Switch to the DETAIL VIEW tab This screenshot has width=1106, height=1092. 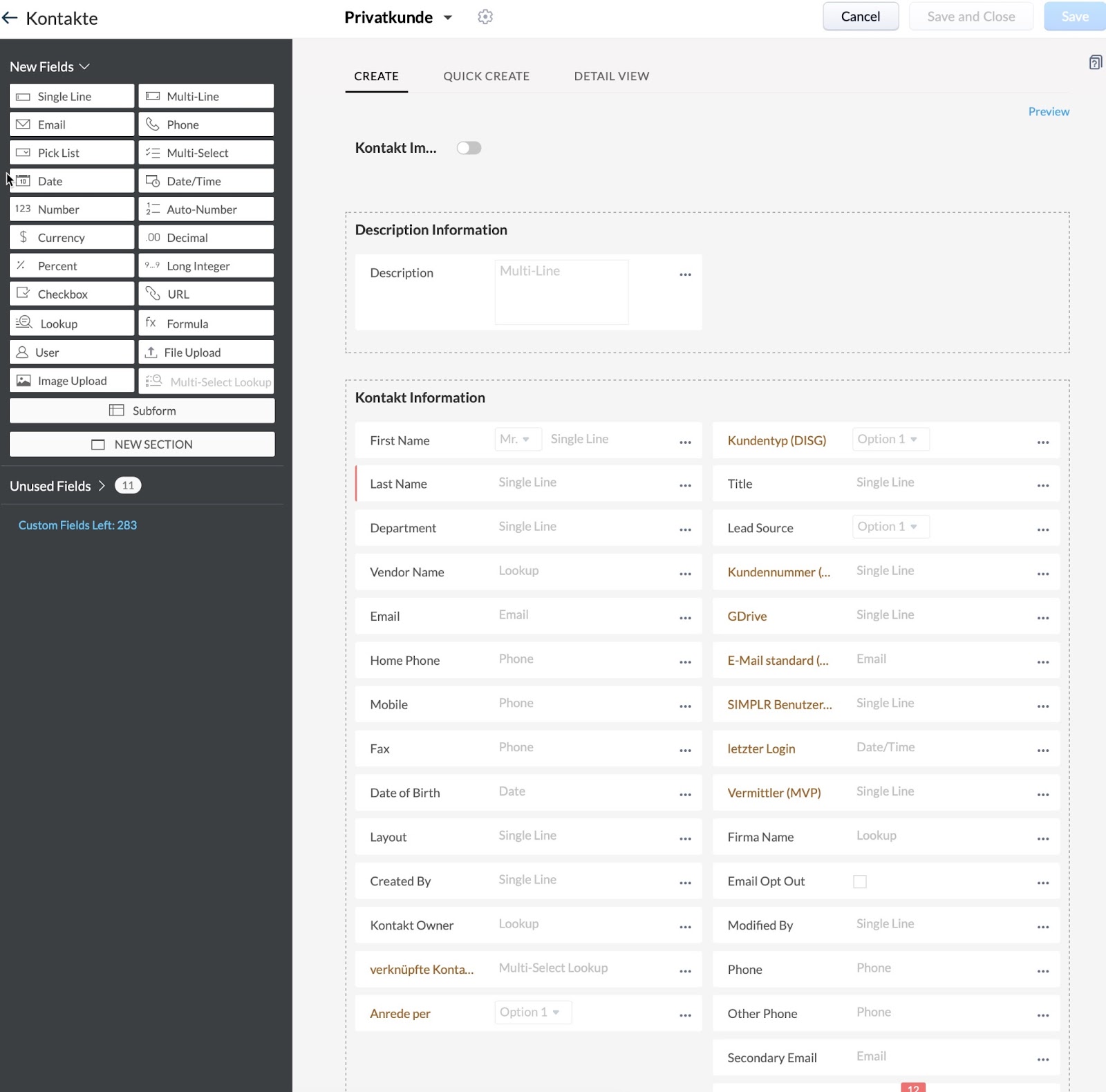click(612, 76)
